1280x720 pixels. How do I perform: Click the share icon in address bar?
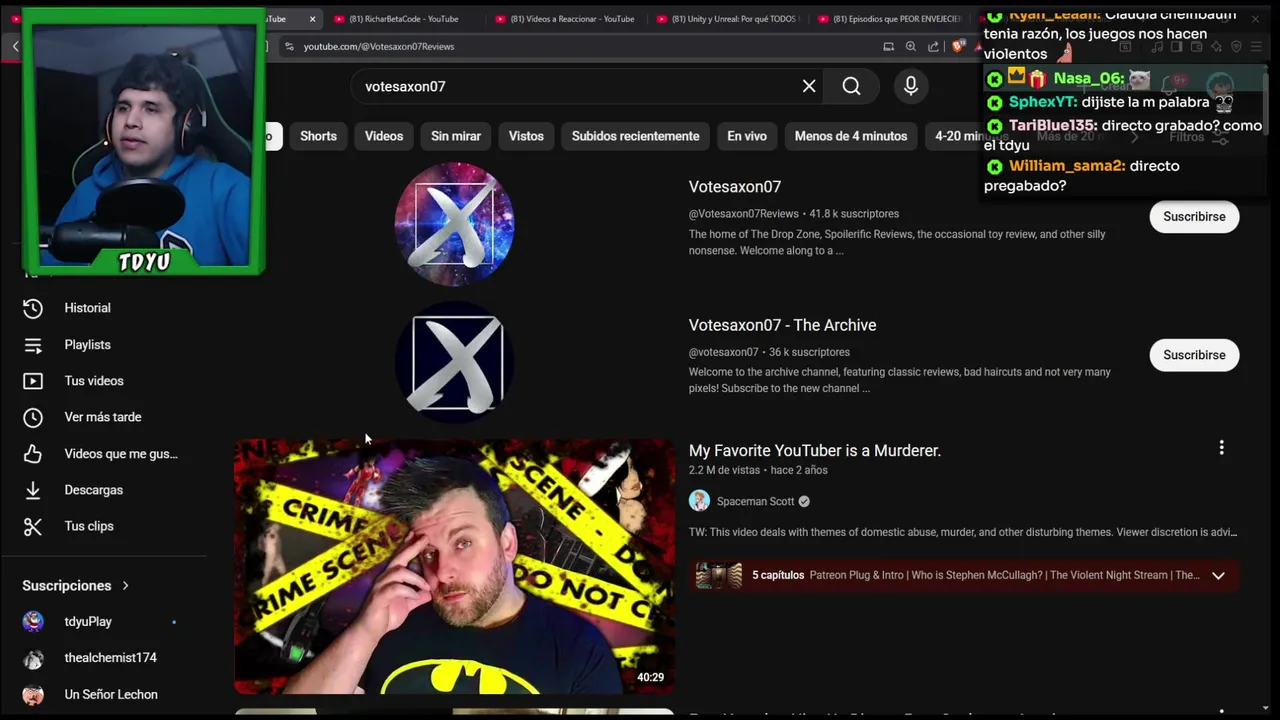pos(933,46)
